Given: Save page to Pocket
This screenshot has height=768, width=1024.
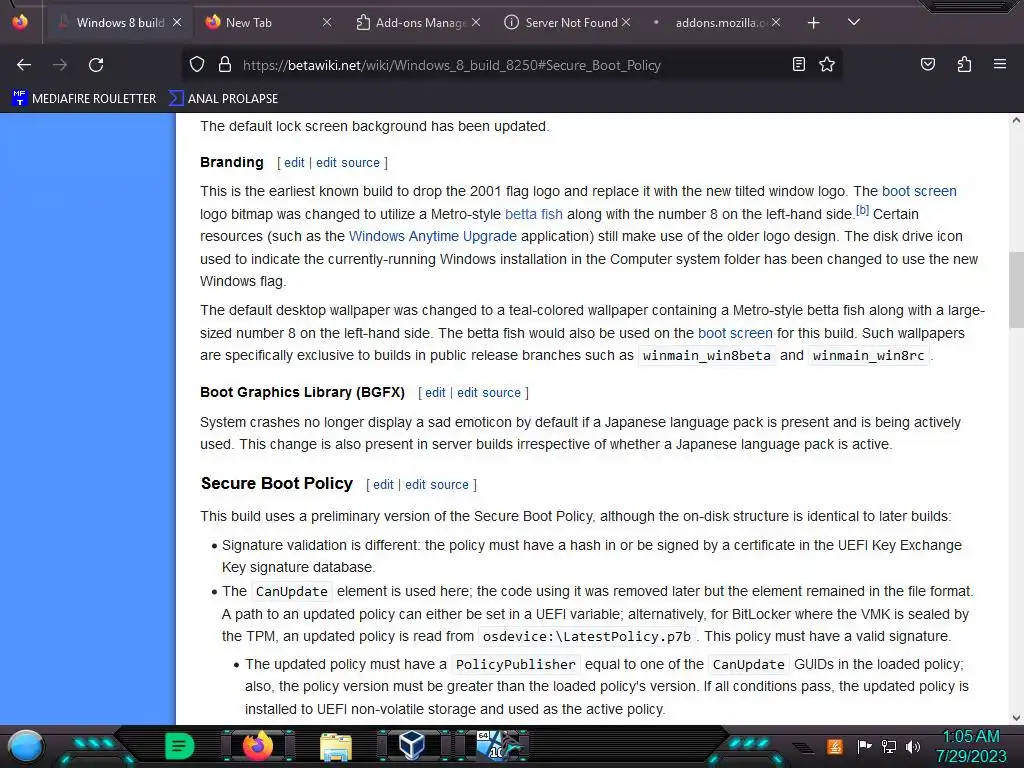Looking at the screenshot, I should click(x=927, y=64).
